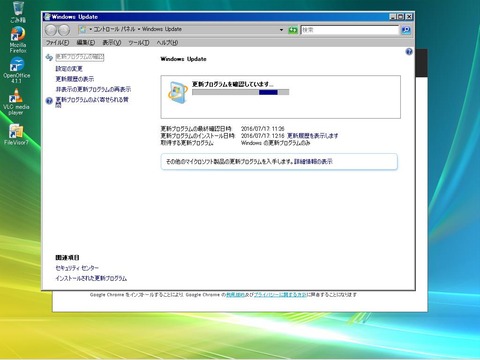Image resolution: width=480 pixels, height=360 pixels.
Task: Open OpenOffice 4.1.1 desktop shortcut
Action: [x=17, y=69]
